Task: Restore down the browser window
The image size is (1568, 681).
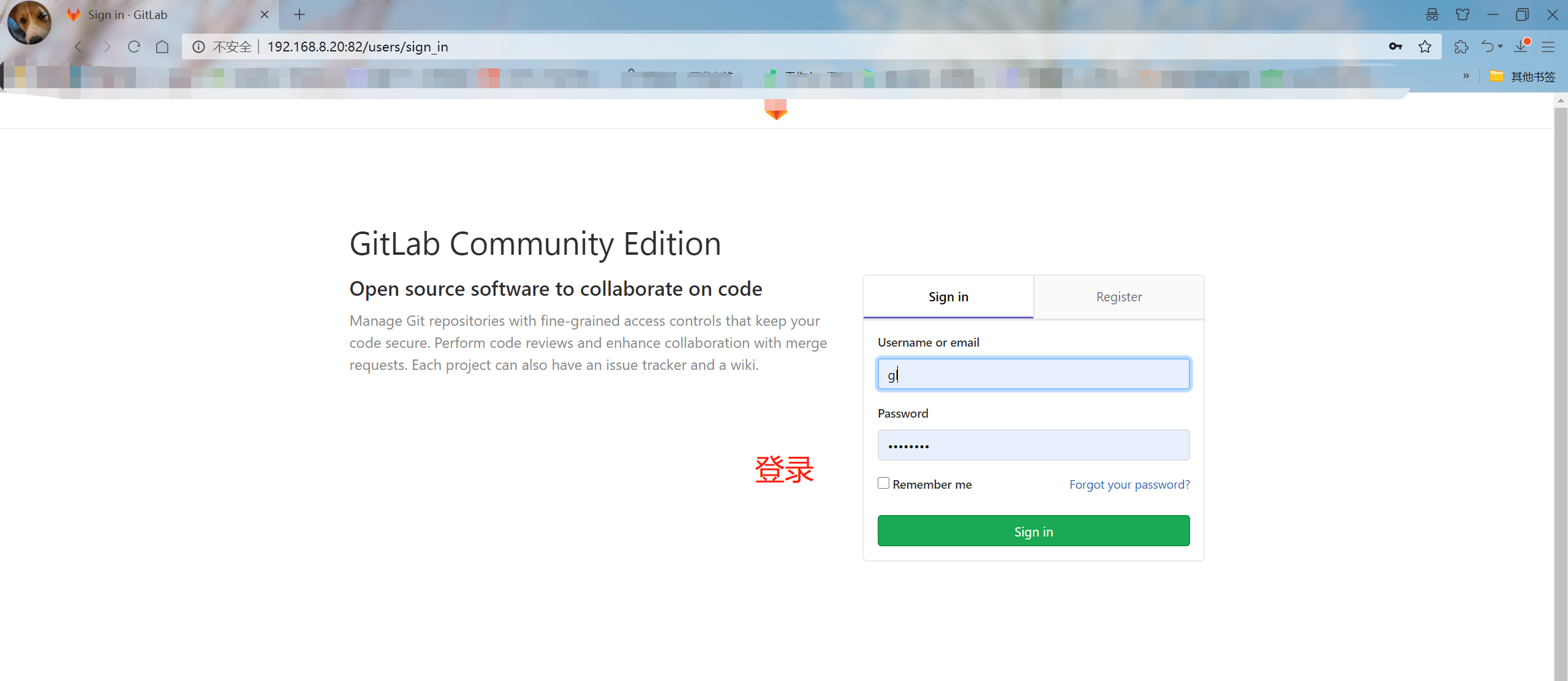Action: pos(1522,15)
